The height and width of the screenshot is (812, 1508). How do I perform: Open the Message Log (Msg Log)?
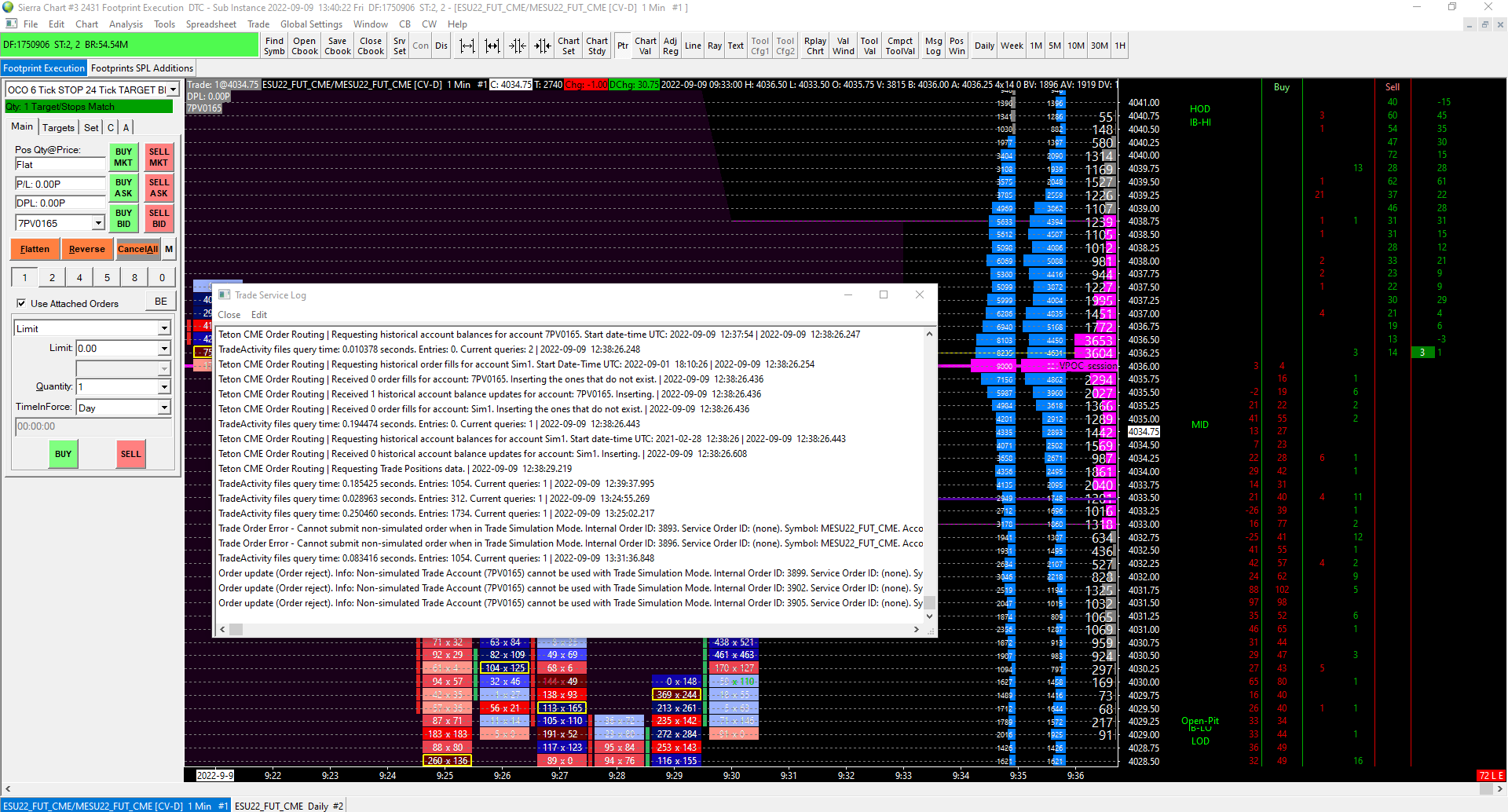[933, 46]
